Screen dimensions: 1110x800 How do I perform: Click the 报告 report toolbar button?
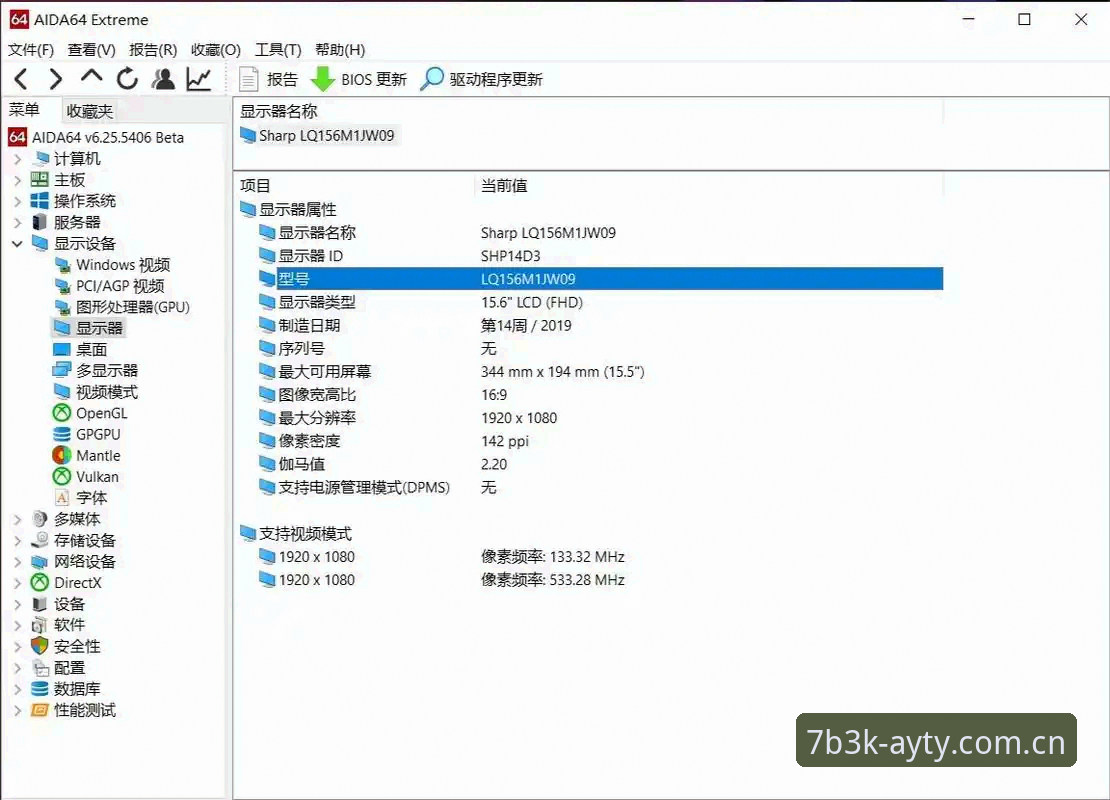click(x=269, y=79)
